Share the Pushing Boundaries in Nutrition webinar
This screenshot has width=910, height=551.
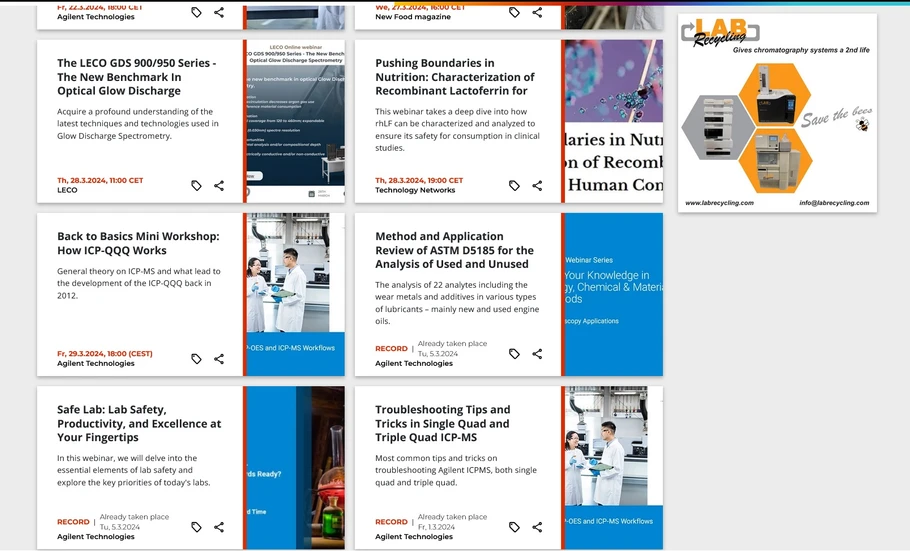[537, 186]
